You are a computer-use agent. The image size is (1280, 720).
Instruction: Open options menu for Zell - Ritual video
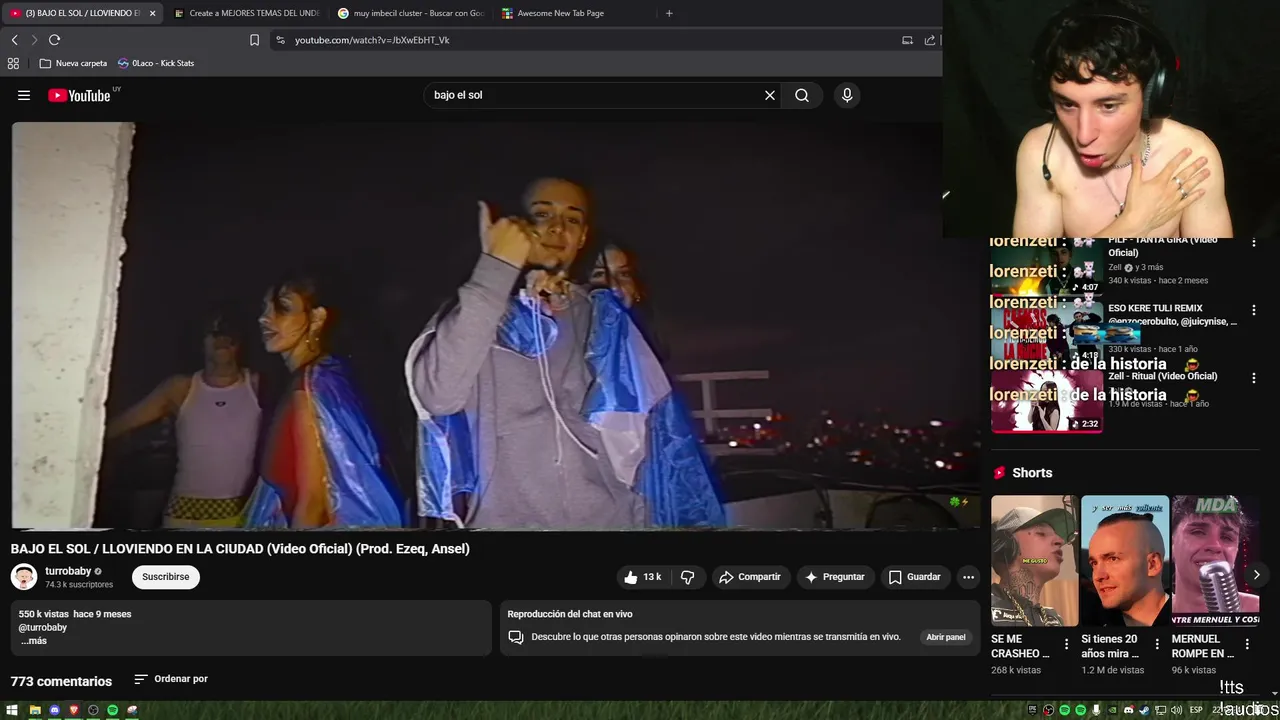1253,378
